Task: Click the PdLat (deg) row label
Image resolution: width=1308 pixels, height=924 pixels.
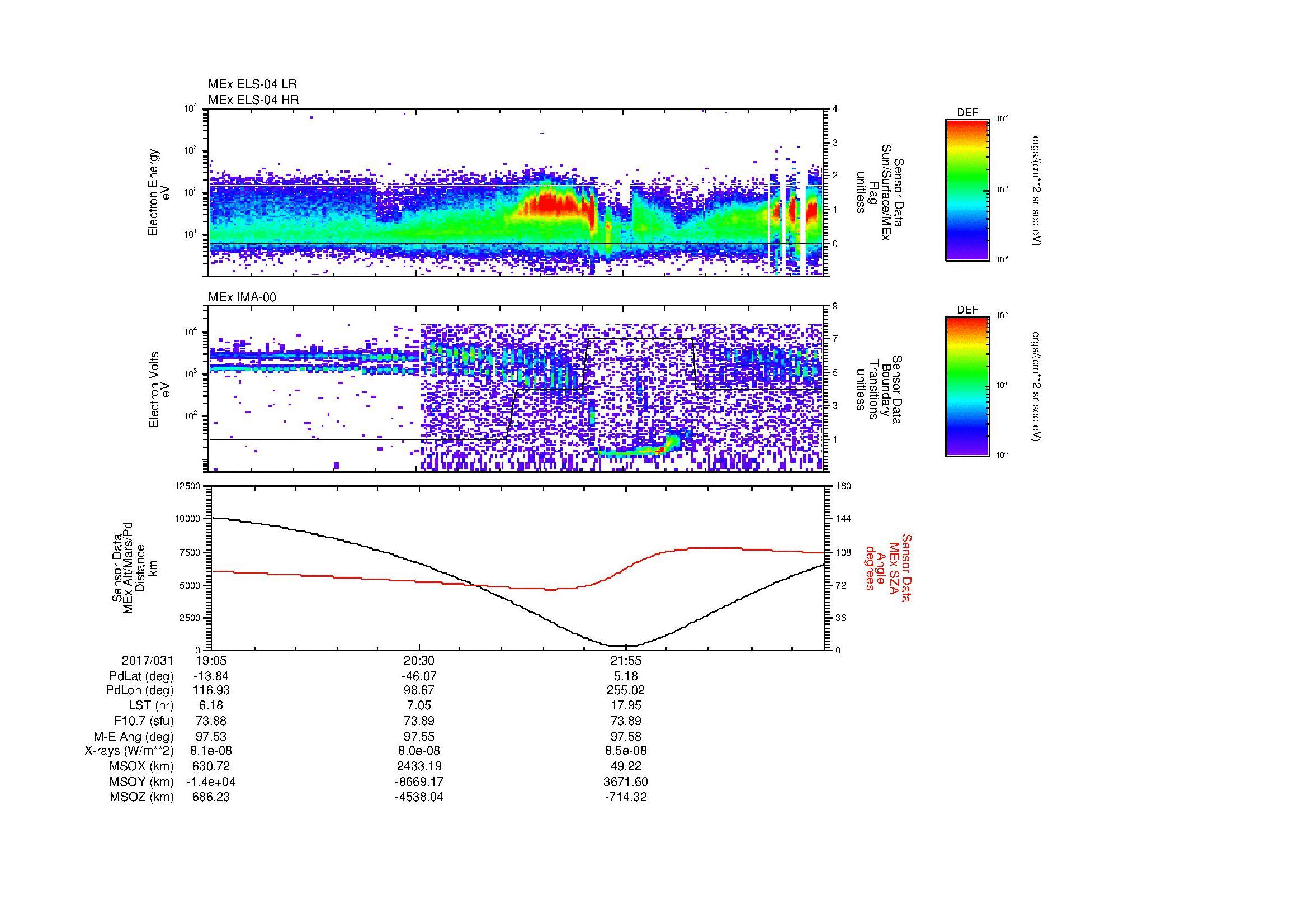Action: point(141,676)
